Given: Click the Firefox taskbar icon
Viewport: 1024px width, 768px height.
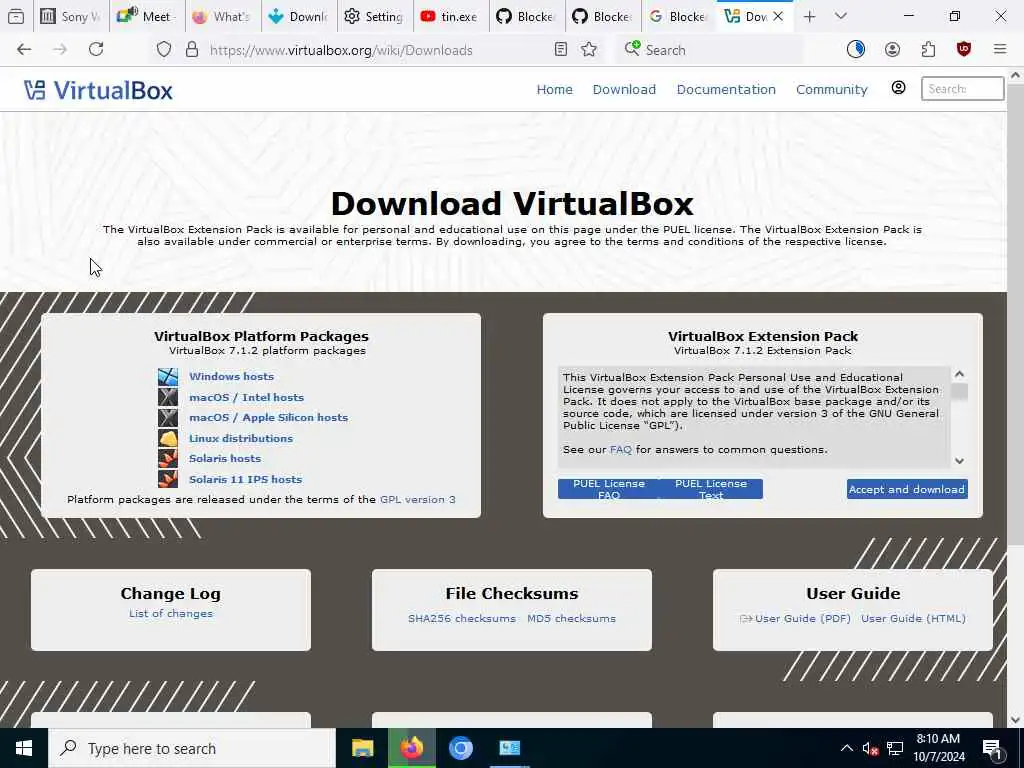Looking at the screenshot, I should (x=411, y=748).
